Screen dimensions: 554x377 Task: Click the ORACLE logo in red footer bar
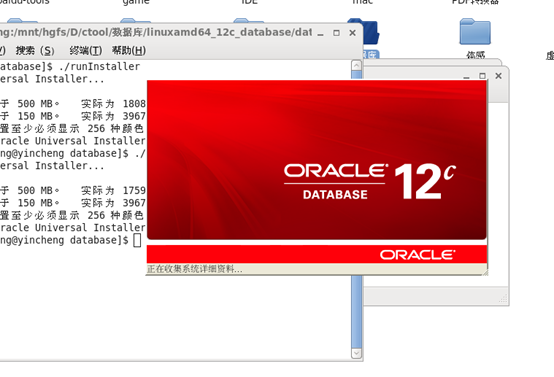(418, 255)
